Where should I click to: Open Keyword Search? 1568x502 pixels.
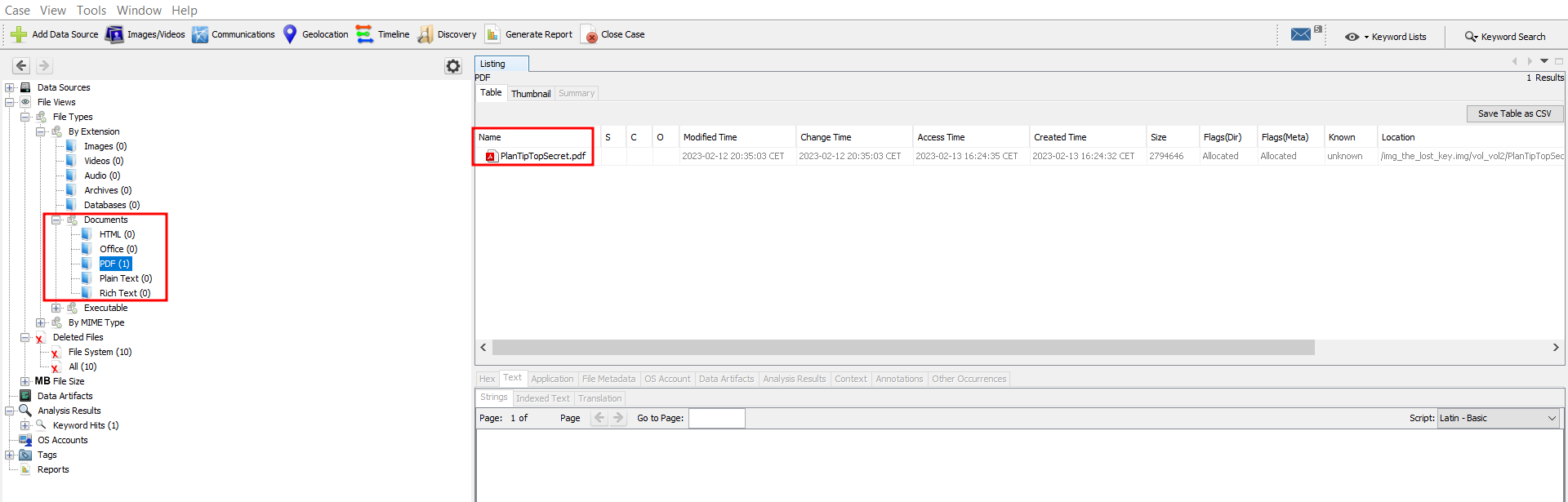pyautogui.click(x=1505, y=37)
